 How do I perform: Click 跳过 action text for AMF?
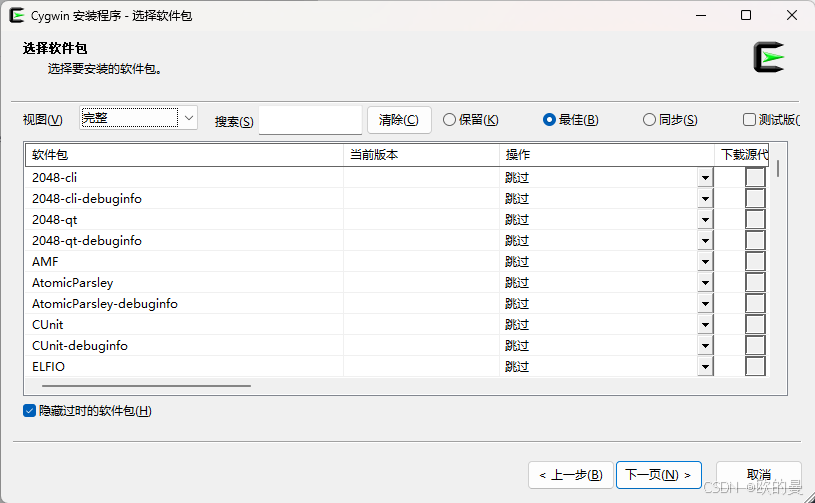click(x=517, y=261)
